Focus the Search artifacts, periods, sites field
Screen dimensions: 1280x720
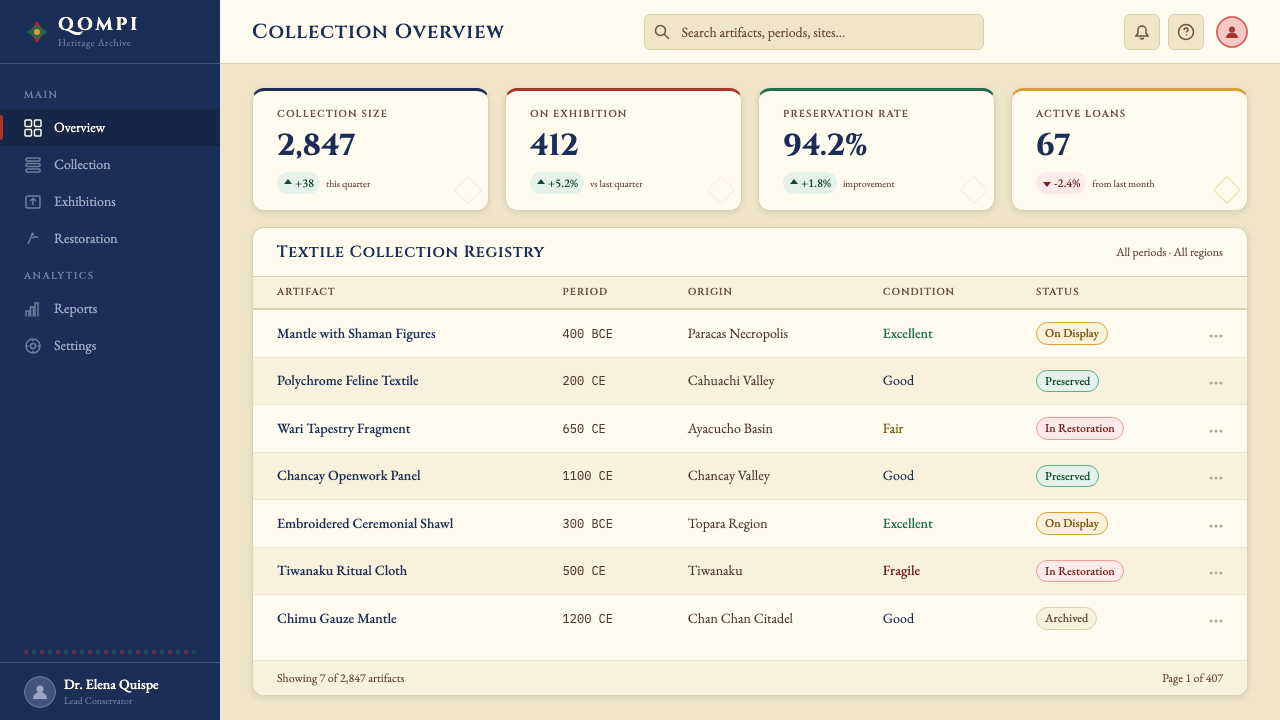tap(814, 32)
